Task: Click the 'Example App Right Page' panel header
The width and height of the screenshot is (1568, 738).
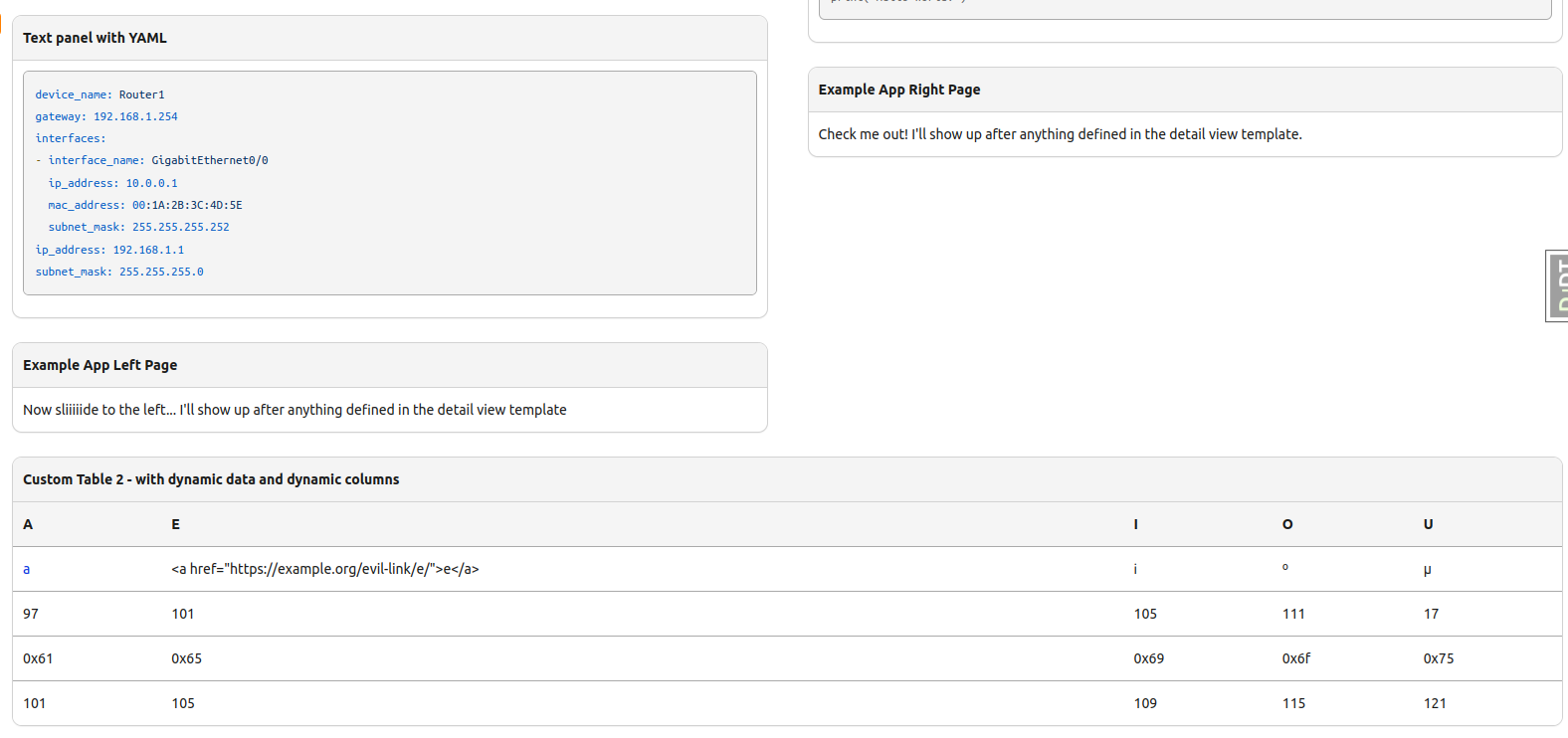Action: 898,90
